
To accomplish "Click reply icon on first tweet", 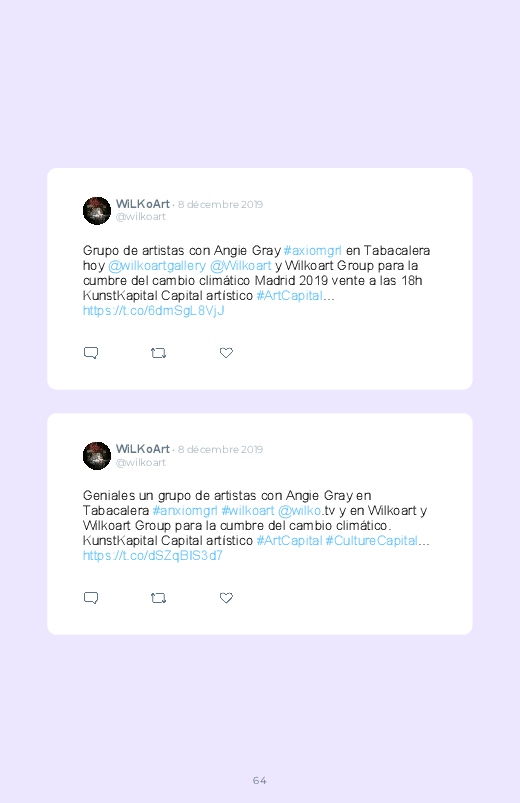I will click(x=91, y=353).
